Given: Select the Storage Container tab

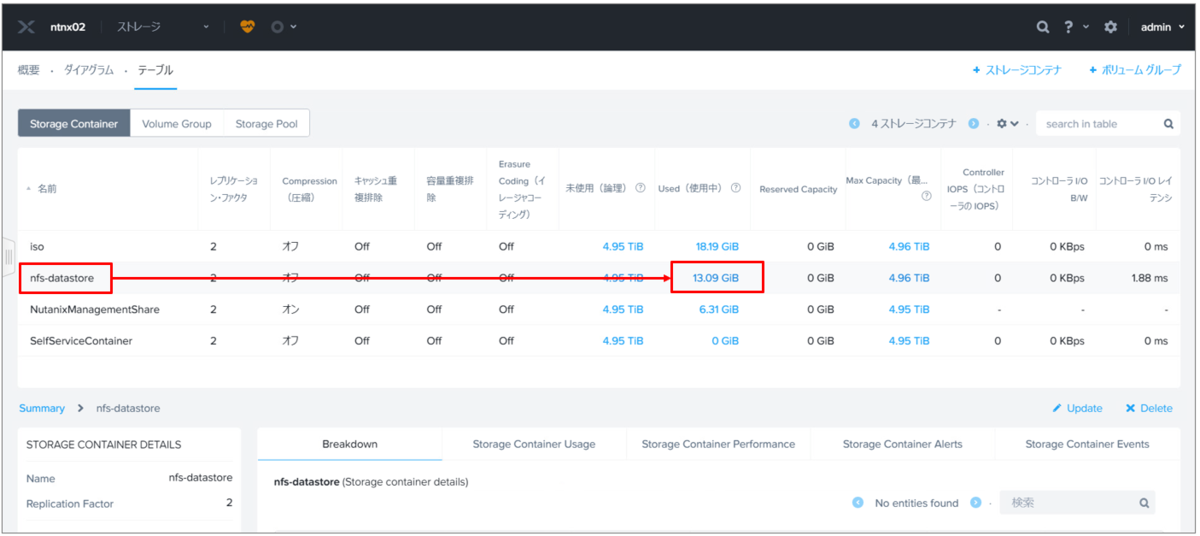Looking at the screenshot, I should pyautogui.click(x=74, y=123).
